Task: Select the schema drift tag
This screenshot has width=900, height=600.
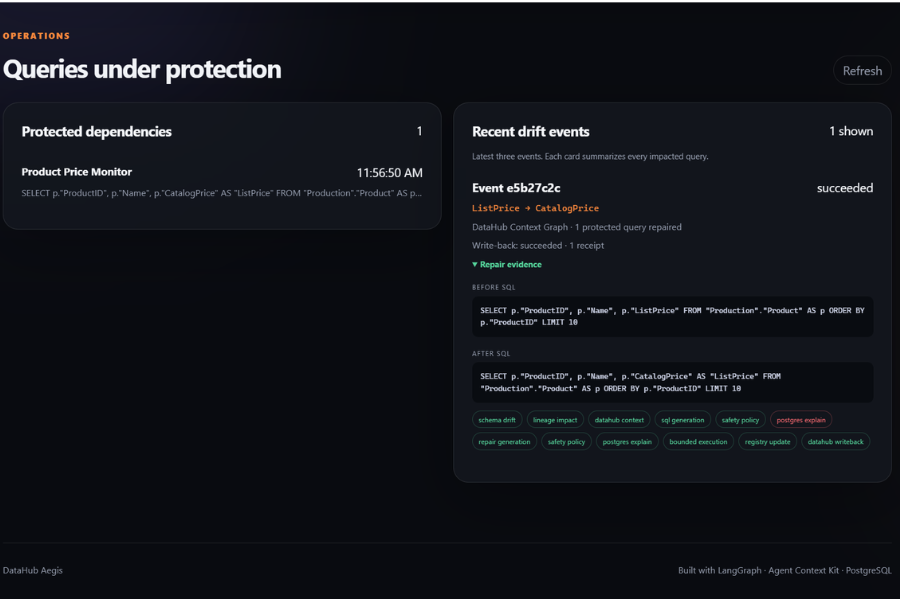Action: 496,420
